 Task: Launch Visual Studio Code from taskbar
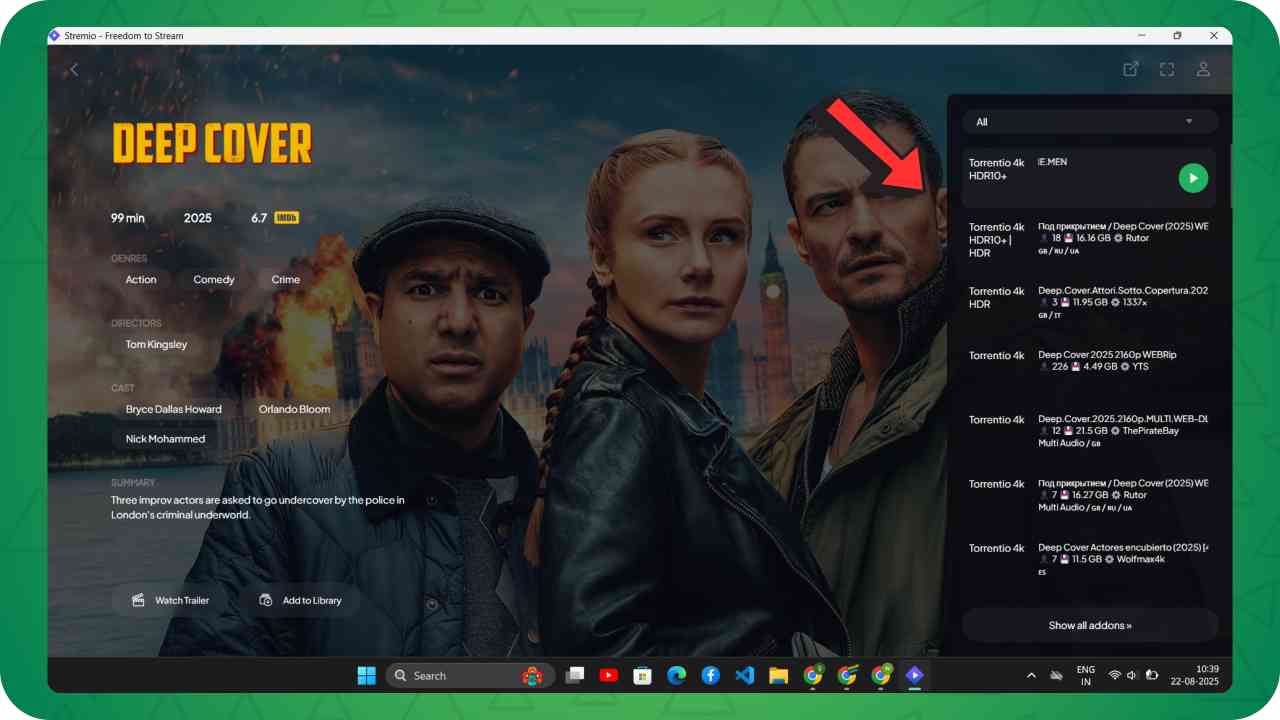[x=744, y=676]
